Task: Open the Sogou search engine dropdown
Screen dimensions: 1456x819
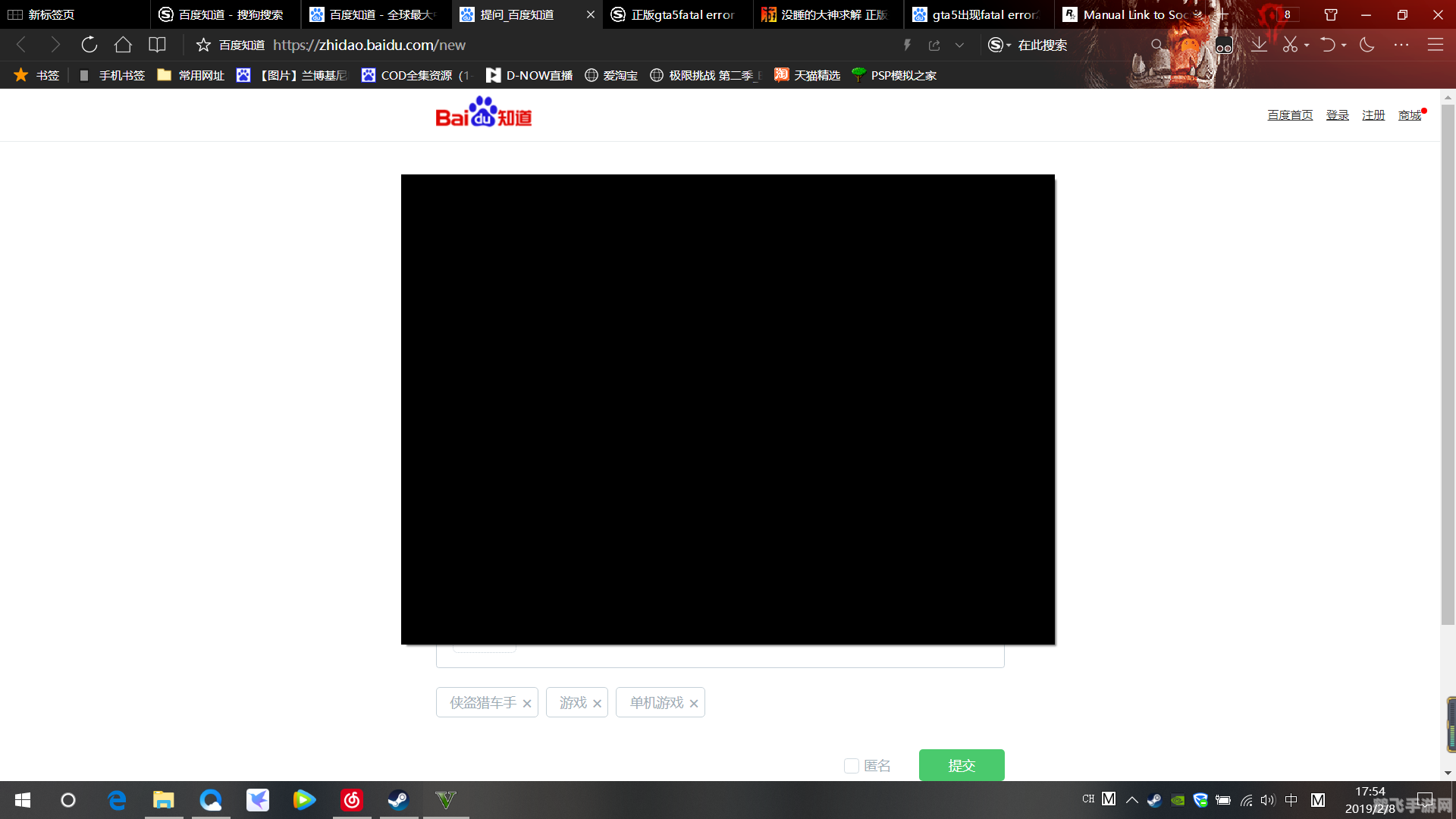Action: (x=999, y=45)
